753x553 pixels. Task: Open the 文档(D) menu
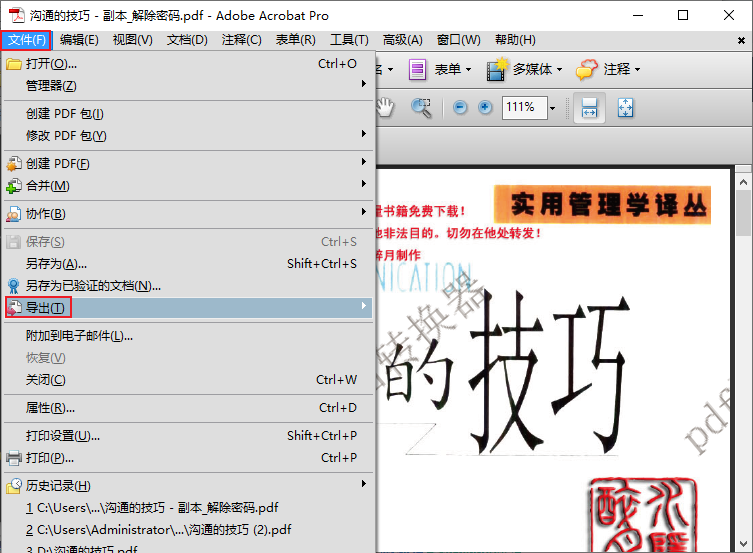coord(187,40)
